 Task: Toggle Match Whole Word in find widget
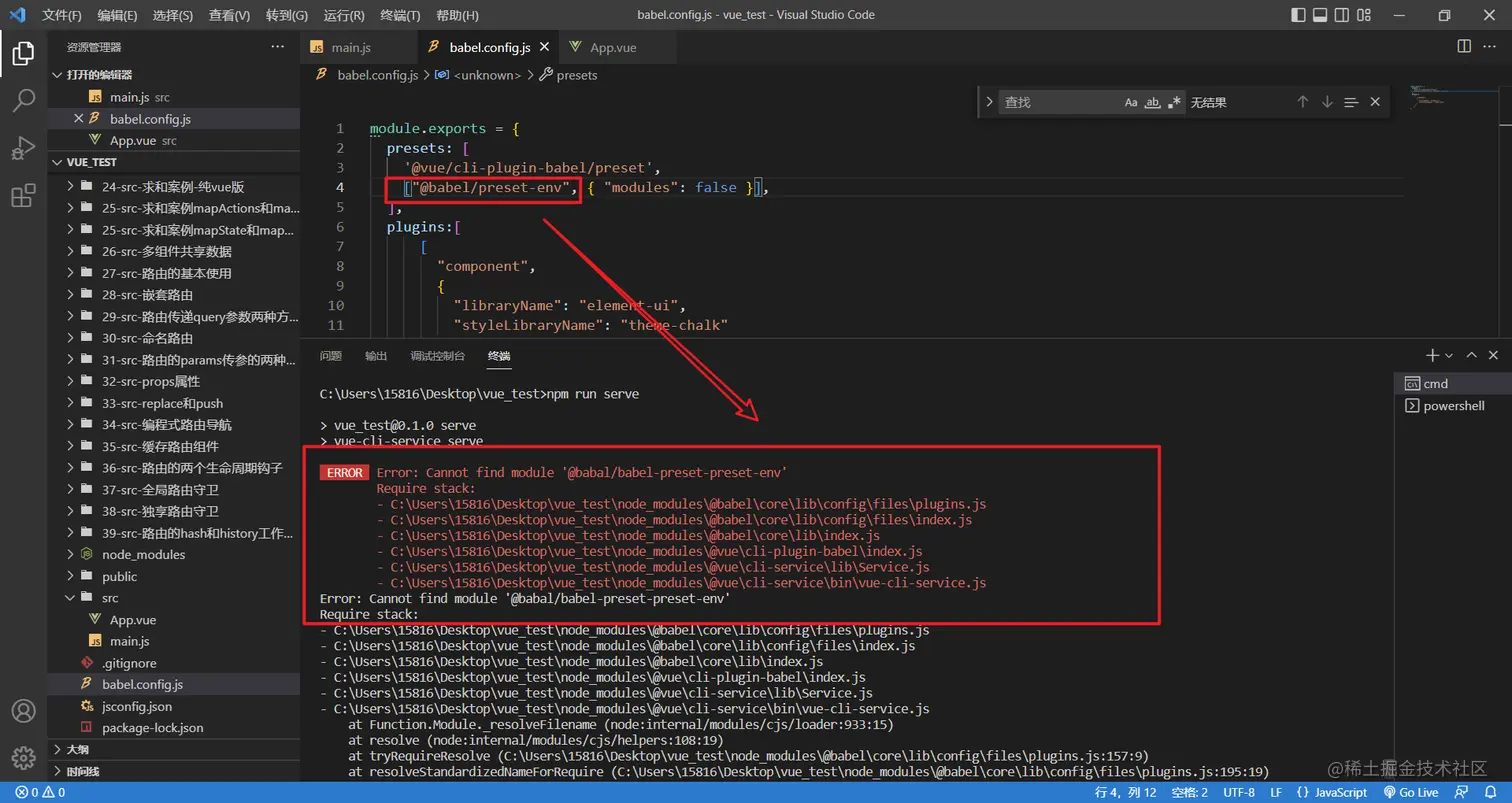[x=1152, y=102]
